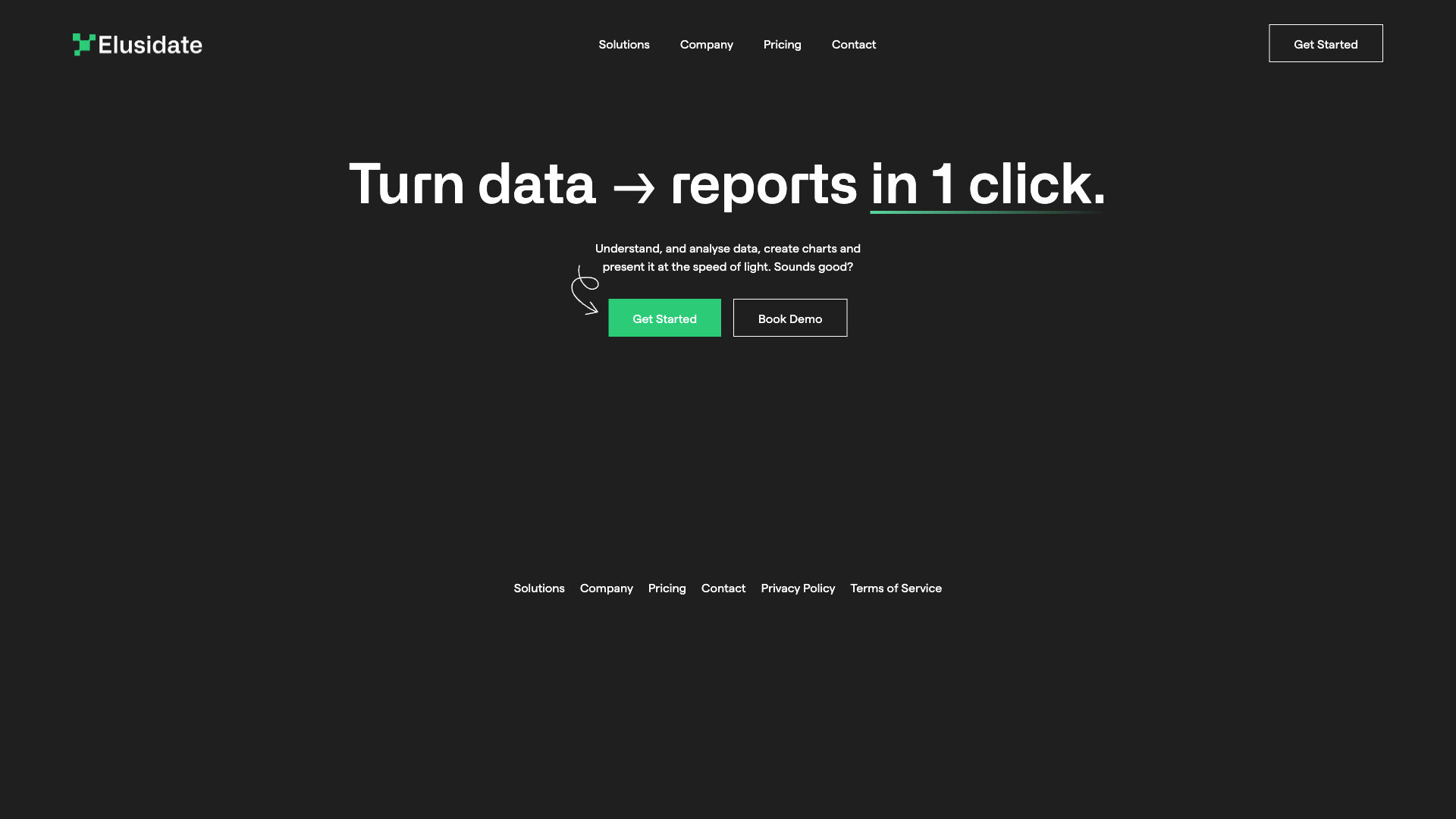The height and width of the screenshot is (819, 1456).
Task: Open the Company navigation menu
Action: coord(707,43)
